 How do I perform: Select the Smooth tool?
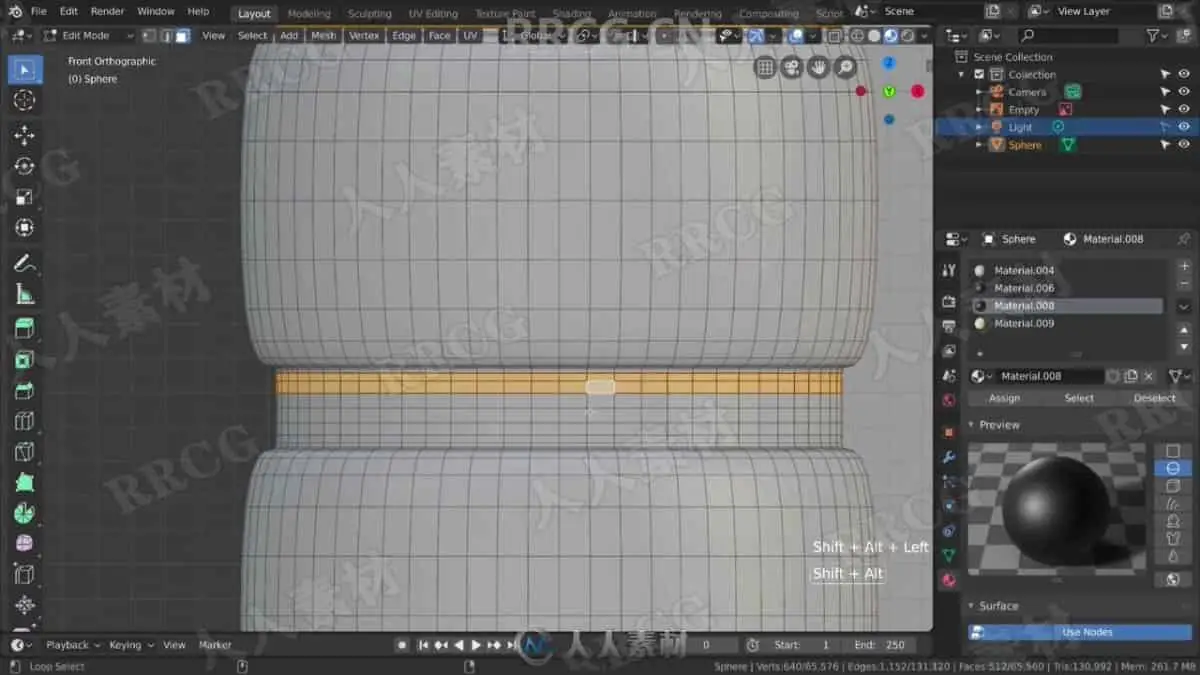(x=25, y=543)
